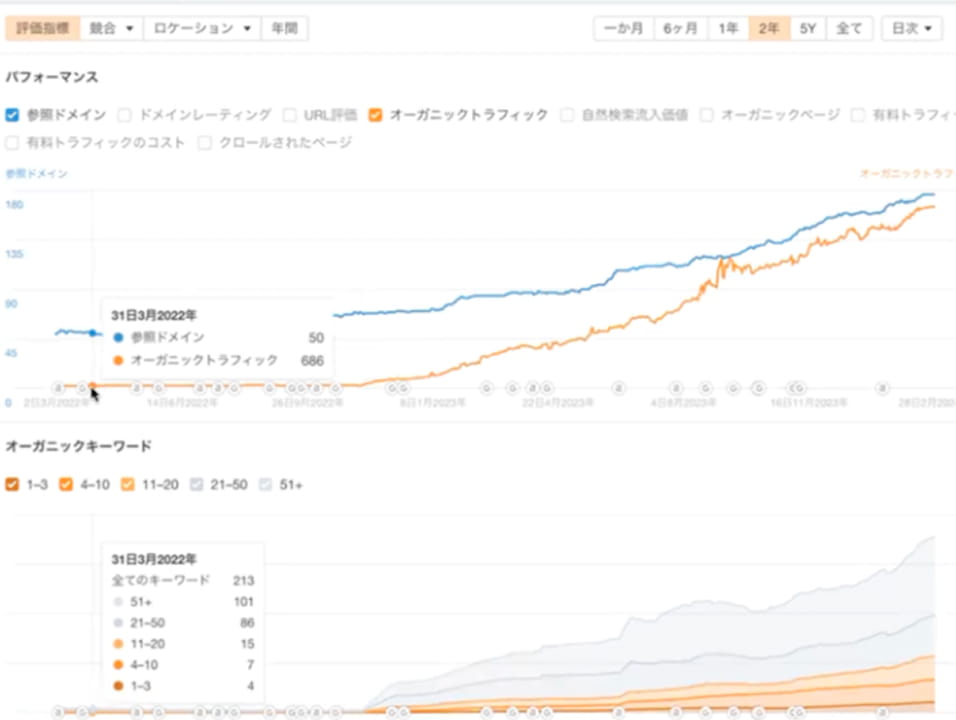Click the highlighted blue point on 参照ドメイン line
Viewport: 956px width, 720px height.
tap(92, 333)
